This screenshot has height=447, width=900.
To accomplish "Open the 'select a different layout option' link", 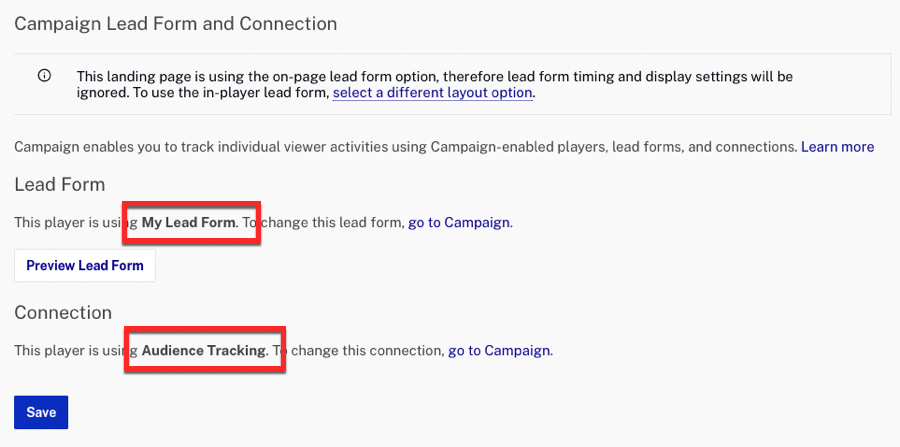I will 433,93.
